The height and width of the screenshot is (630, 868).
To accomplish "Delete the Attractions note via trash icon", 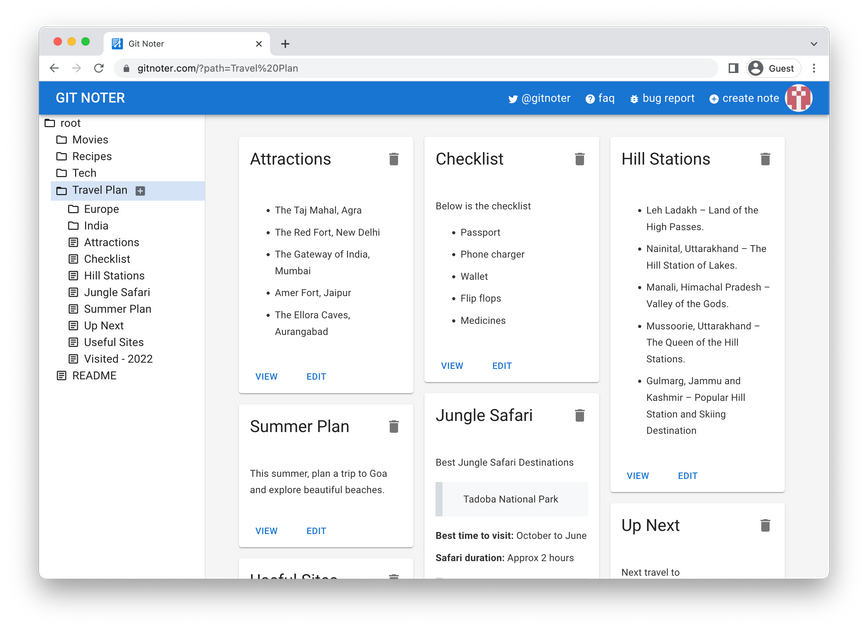I will (394, 159).
